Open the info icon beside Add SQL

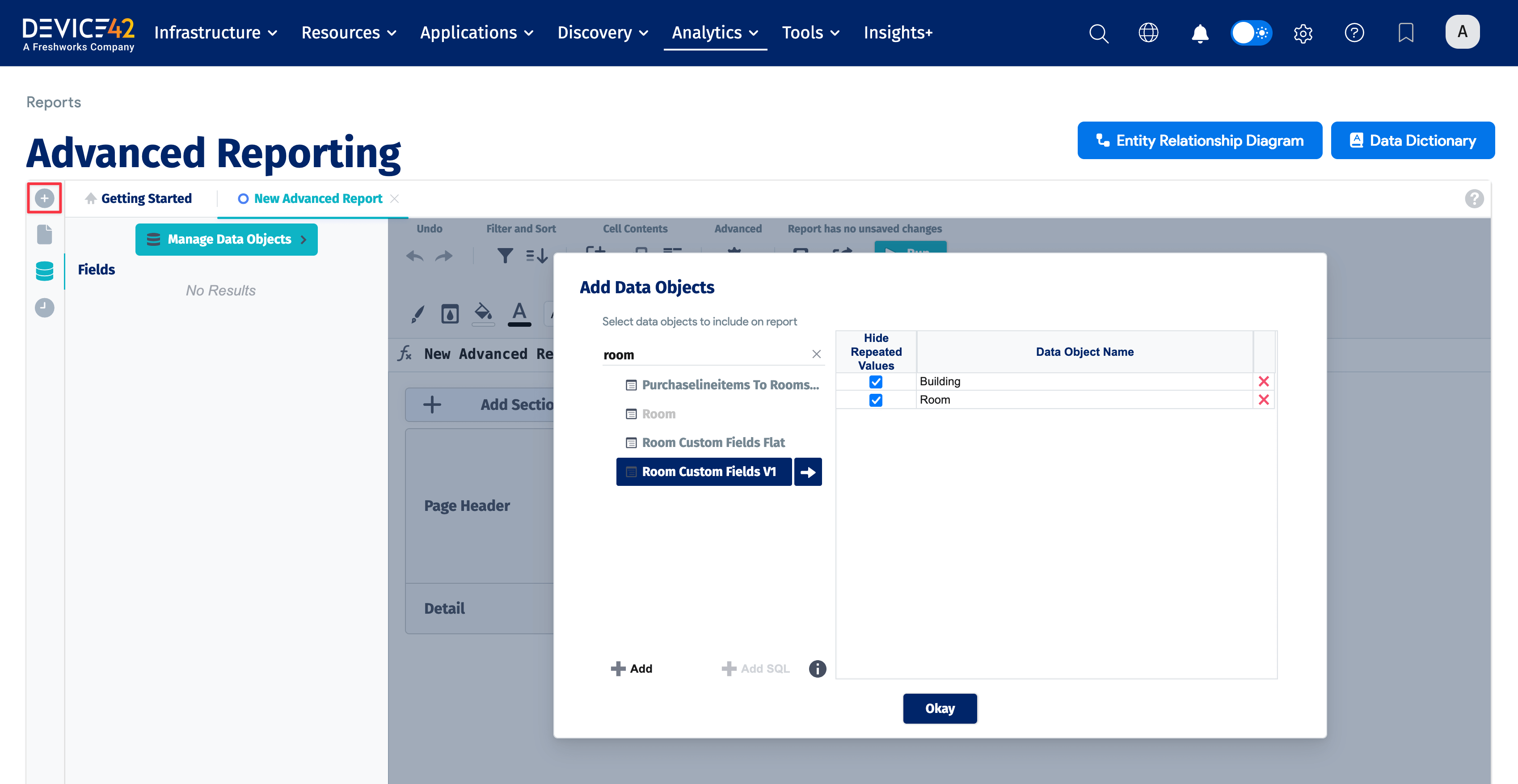(818, 669)
